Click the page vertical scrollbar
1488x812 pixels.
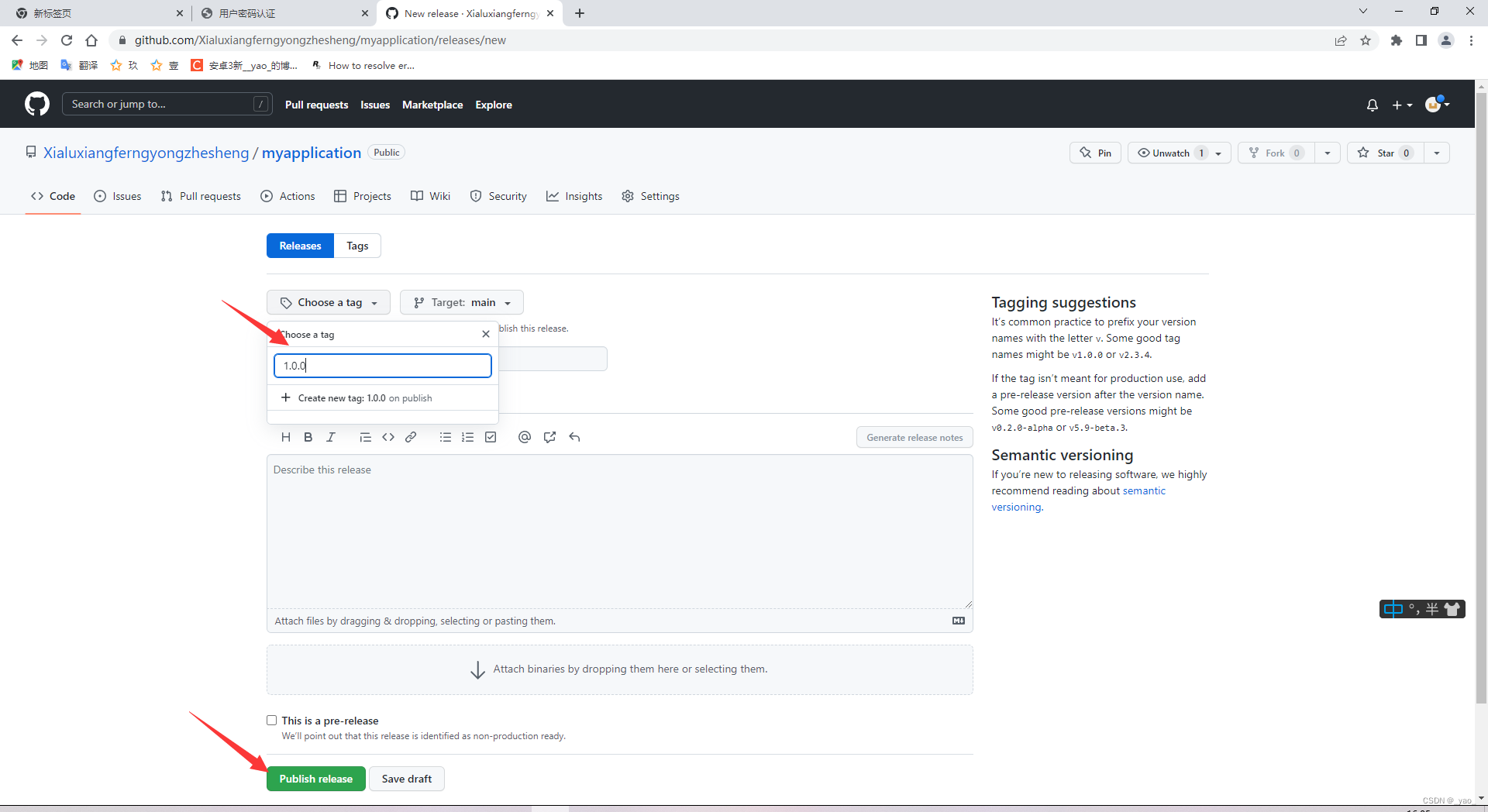click(1481, 397)
